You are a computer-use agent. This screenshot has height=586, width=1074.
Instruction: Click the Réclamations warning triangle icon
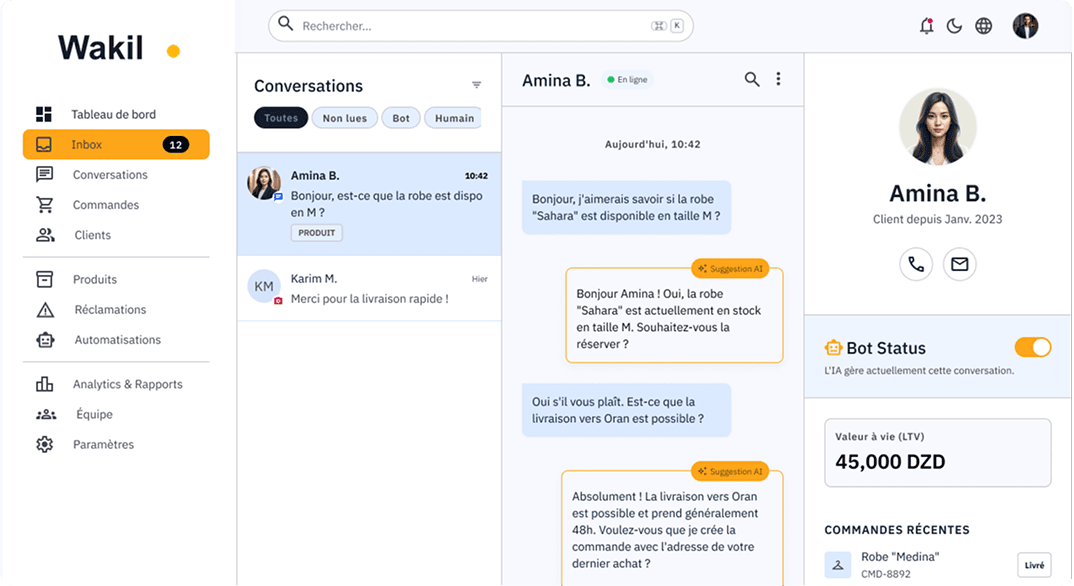coord(45,310)
